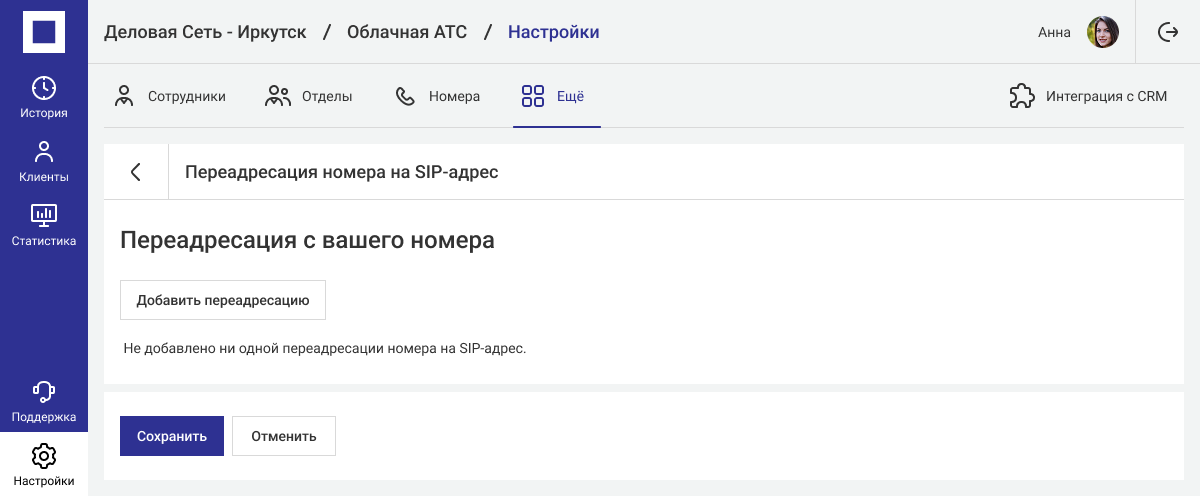Click Анна's profile avatar photo

pos(1102,32)
